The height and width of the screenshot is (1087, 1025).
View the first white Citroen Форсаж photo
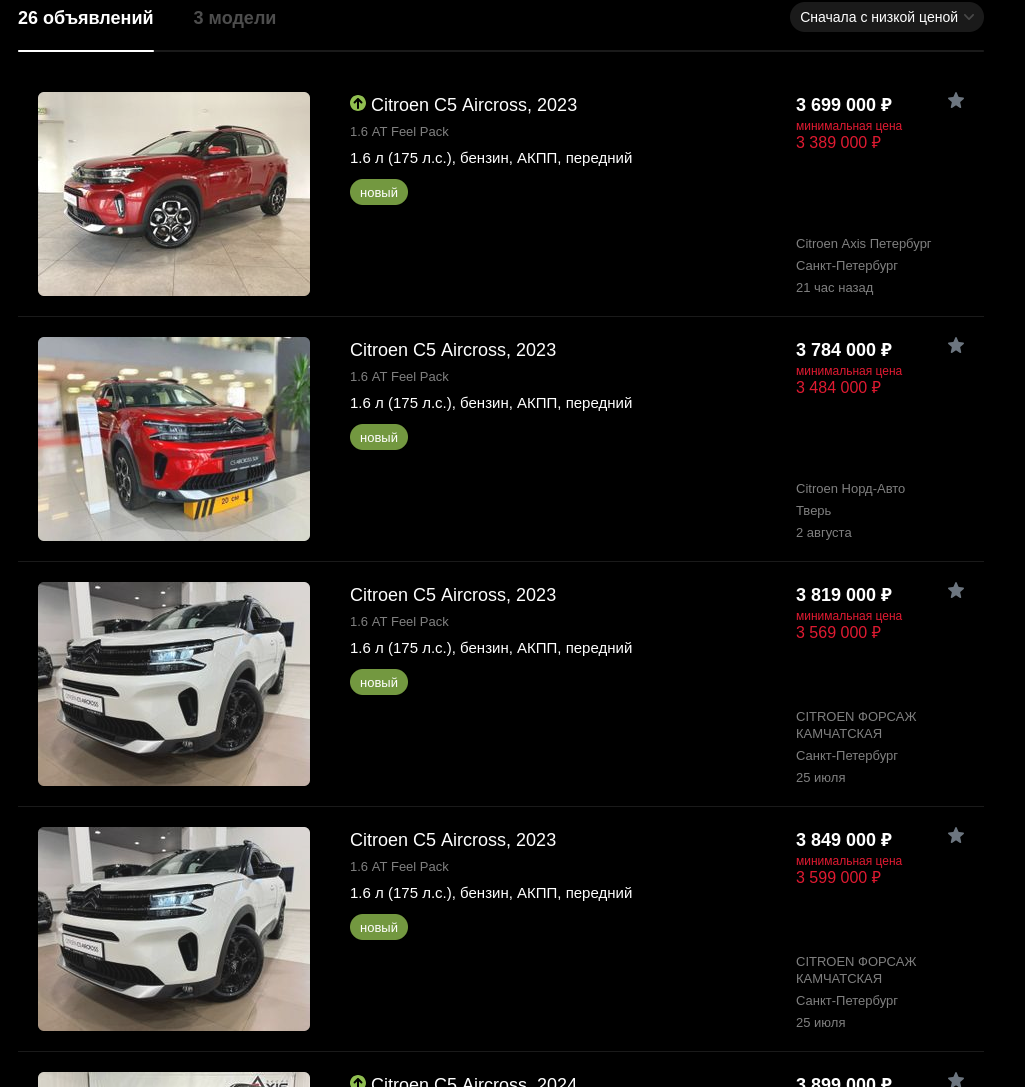(174, 684)
